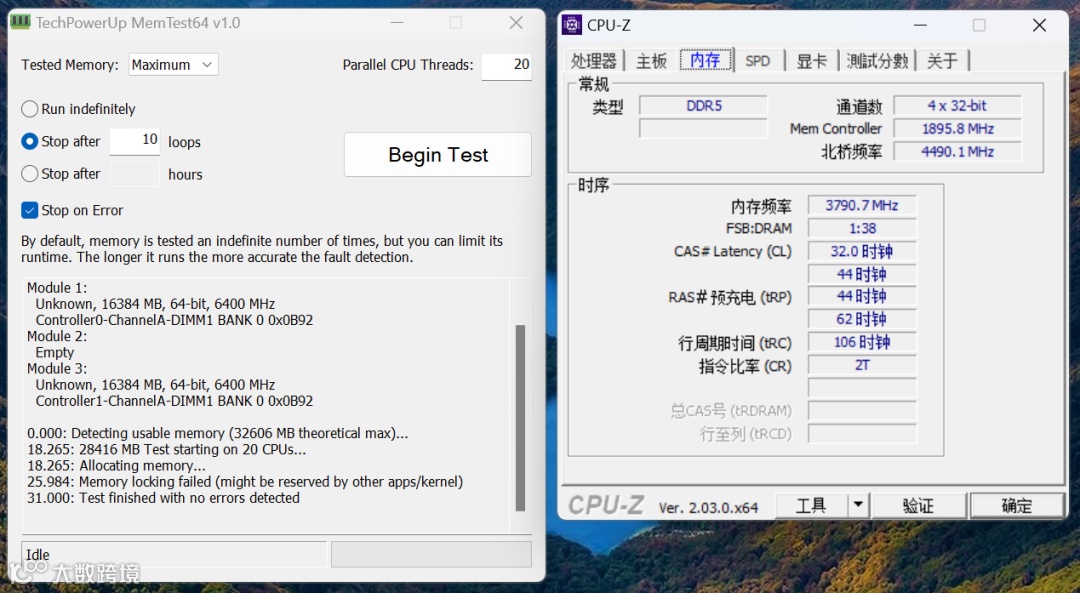1080x593 pixels.
Task: Switch to the 显卡 tab in CPU-Z
Action: (x=811, y=61)
